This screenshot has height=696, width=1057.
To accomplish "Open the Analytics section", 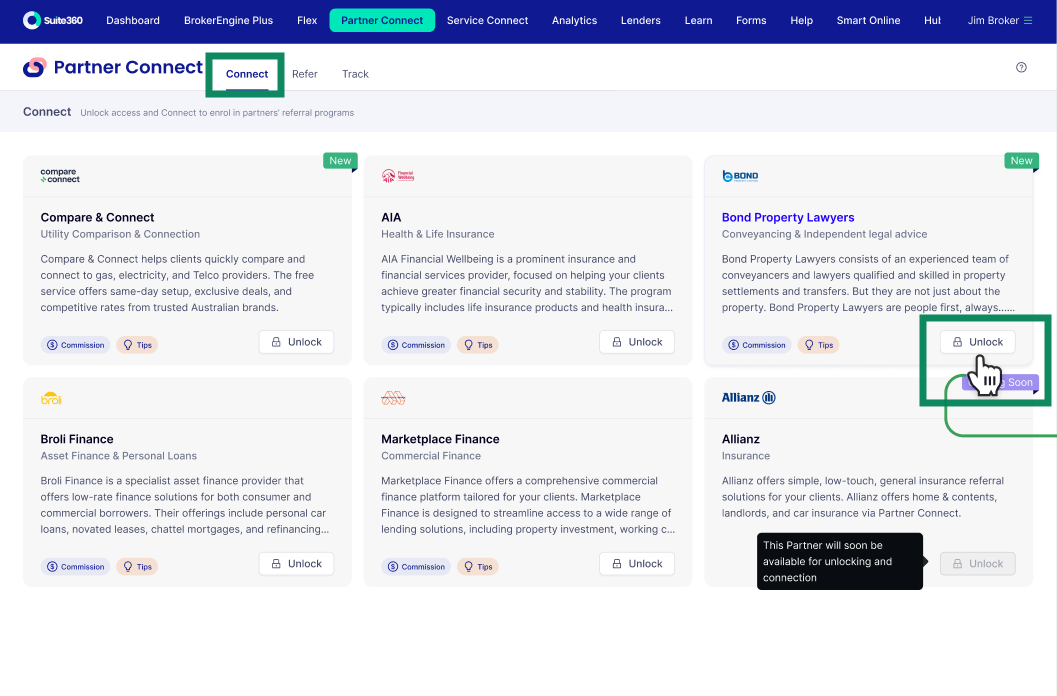I will (574, 20).
